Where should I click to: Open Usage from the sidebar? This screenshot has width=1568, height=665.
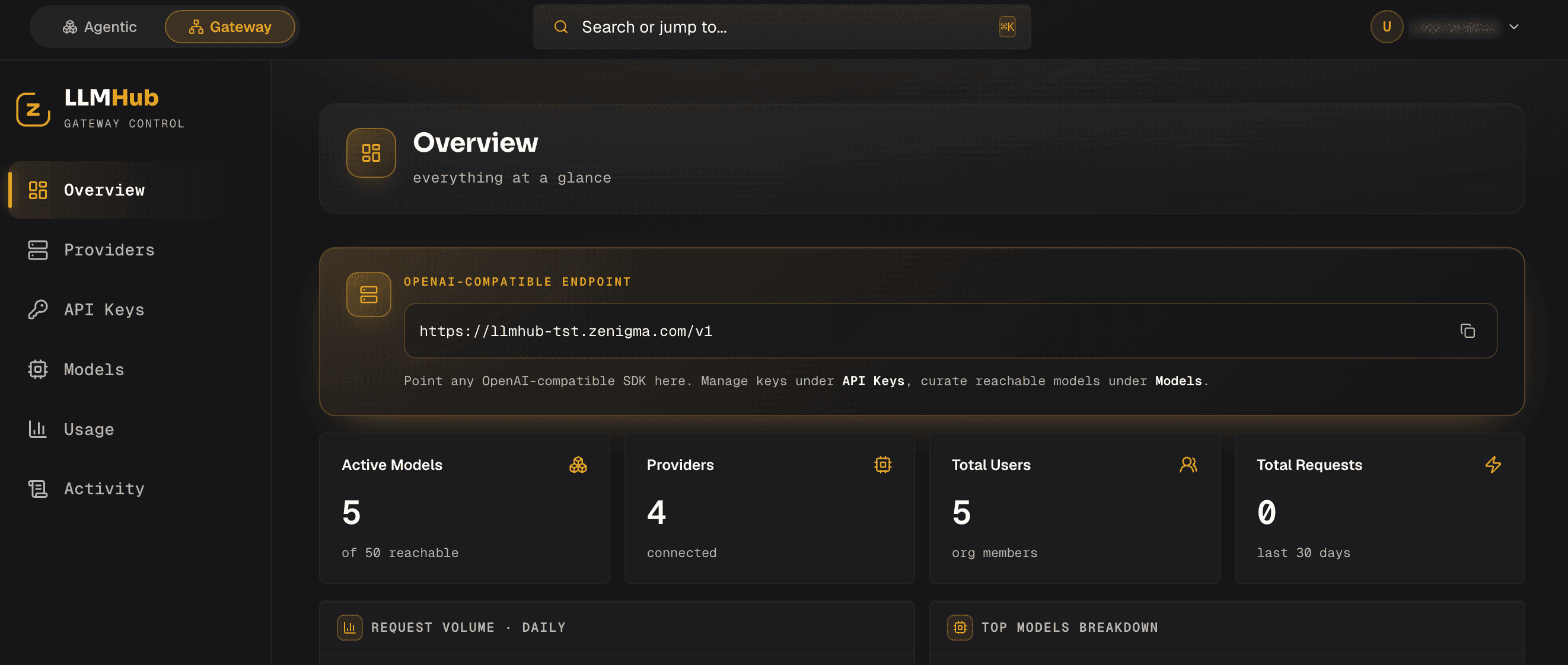(136, 429)
